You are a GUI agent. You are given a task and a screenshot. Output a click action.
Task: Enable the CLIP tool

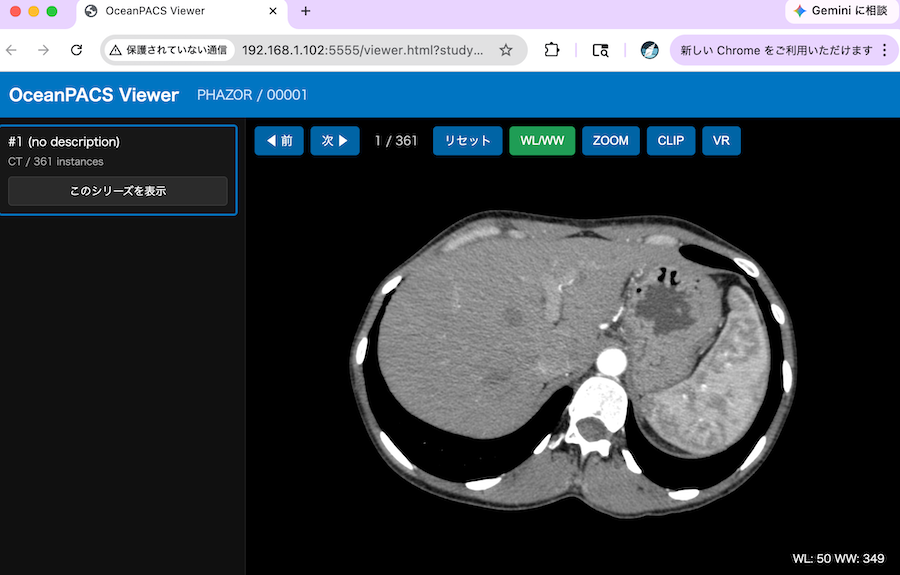(670, 141)
